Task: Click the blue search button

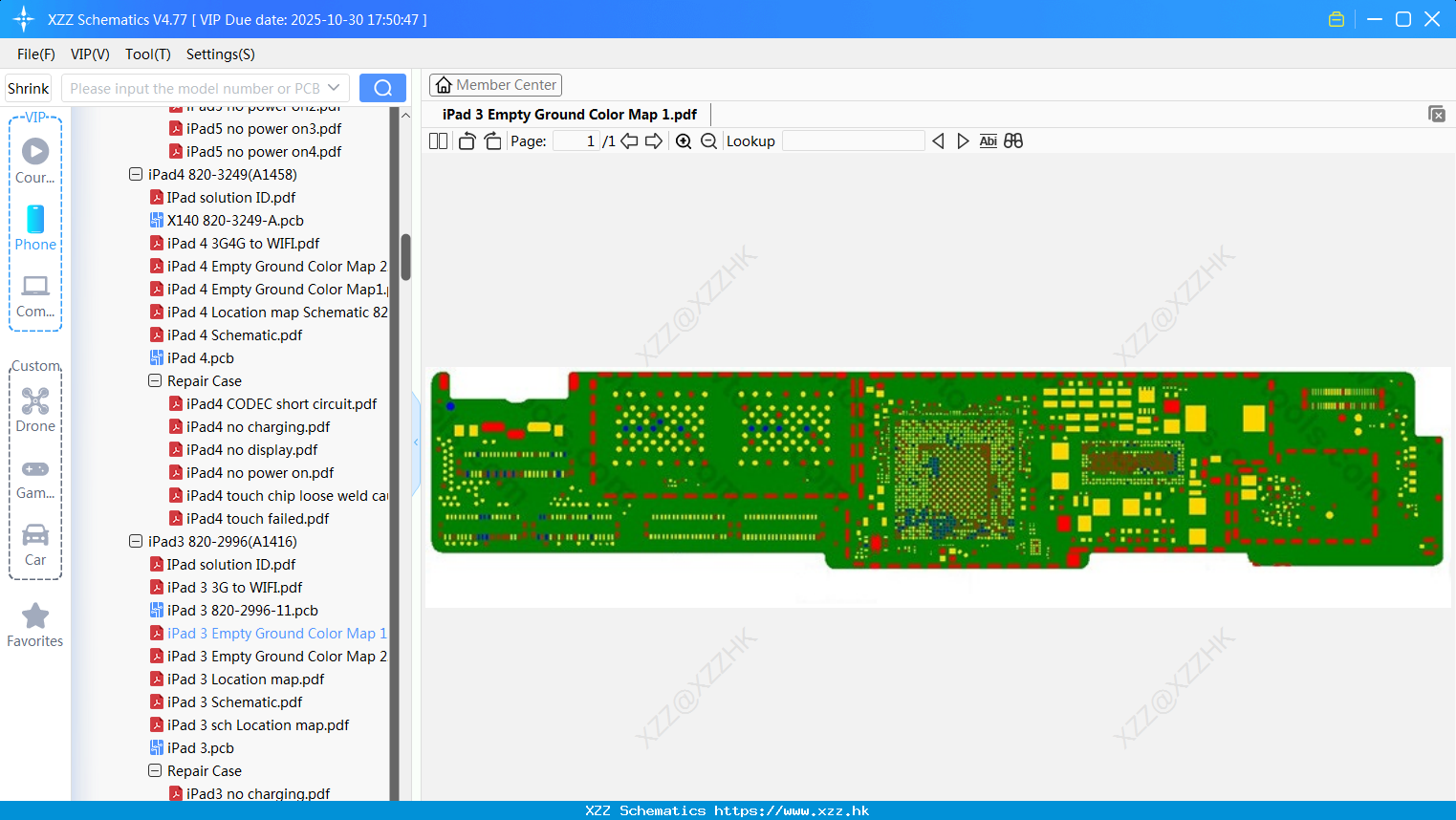Action: [x=382, y=88]
